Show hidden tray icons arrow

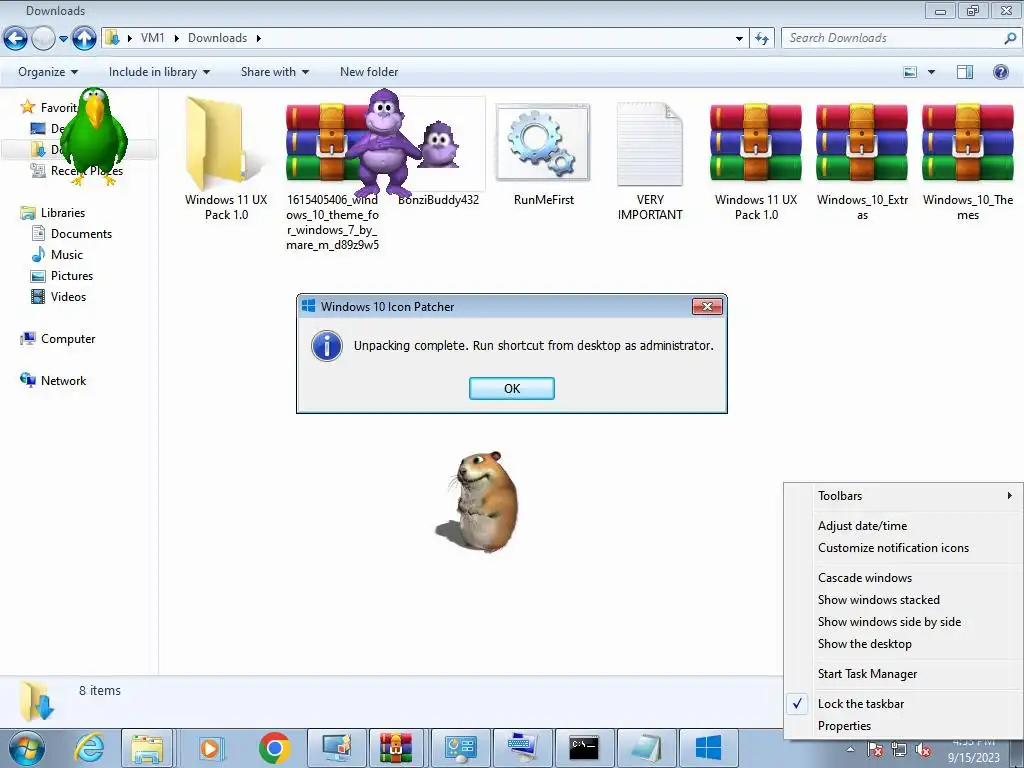click(x=850, y=750)
